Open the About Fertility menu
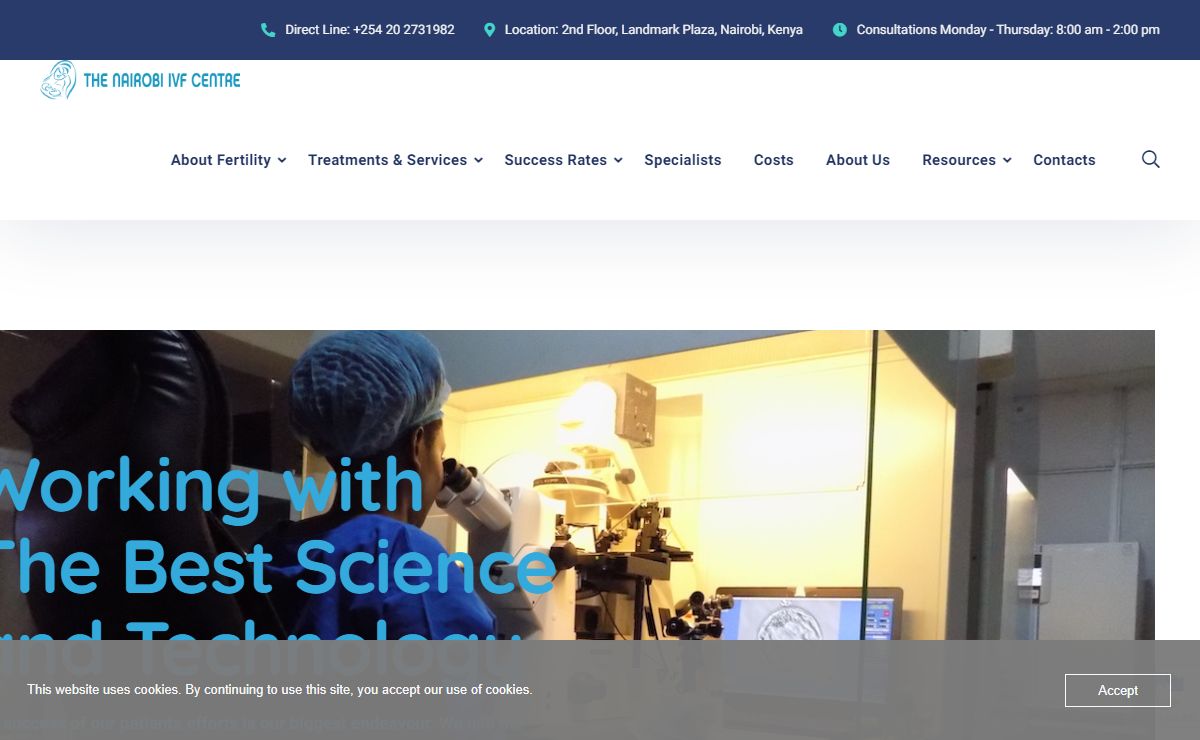1200x740 pixels. click(x=221, y=160)
